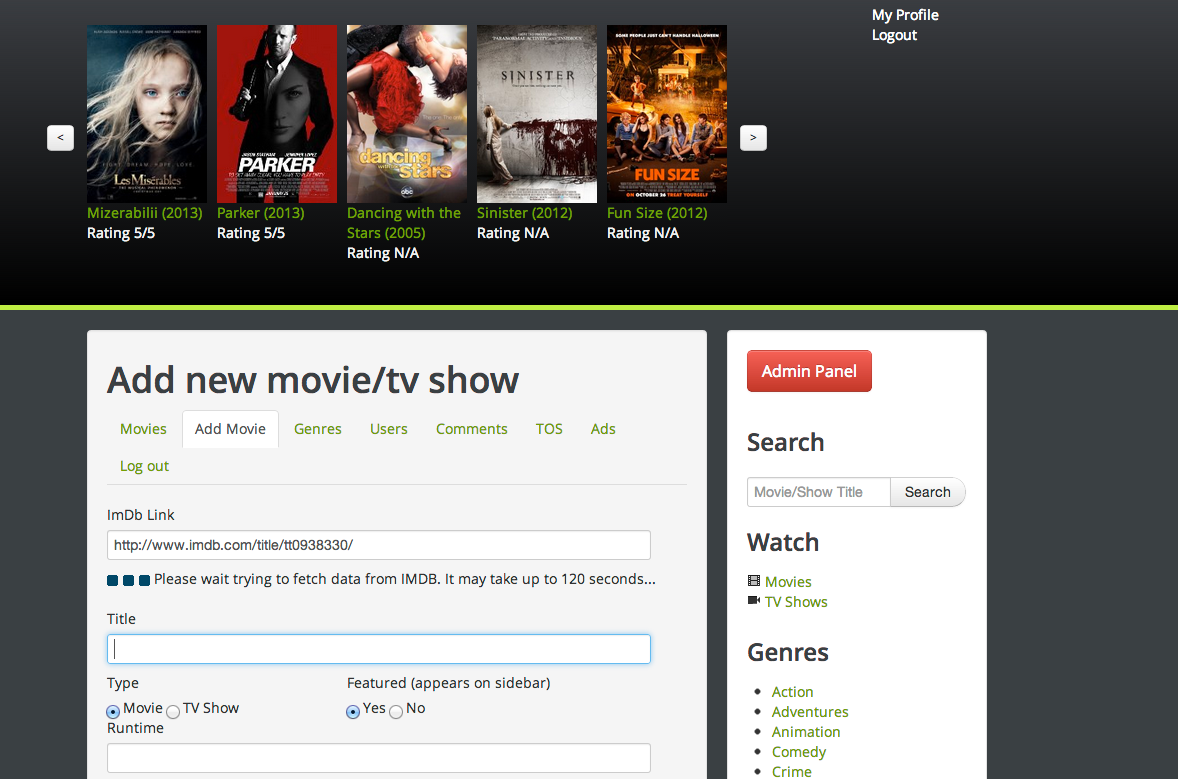Click the film icon beside Movies
The width and height of the screenshot is (1178, 779).
coord(754,581)
